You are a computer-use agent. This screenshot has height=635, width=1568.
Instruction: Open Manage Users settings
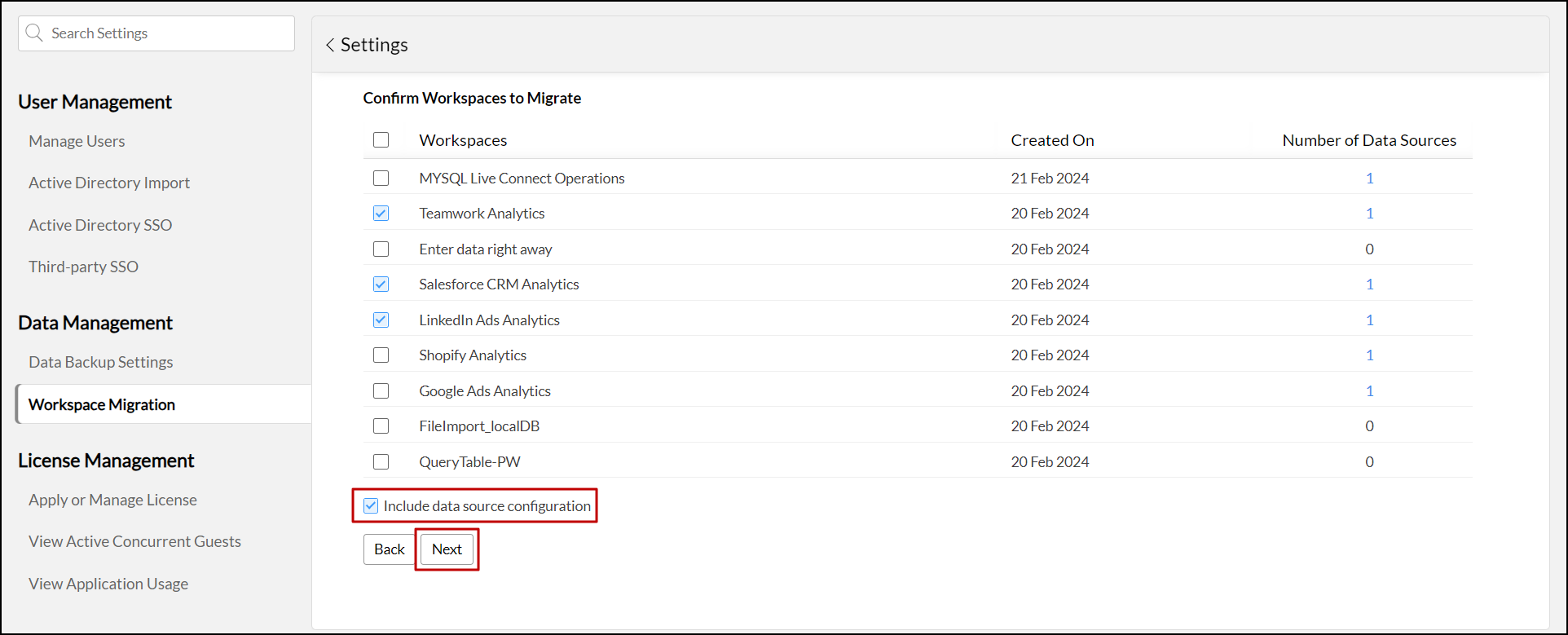tap(77, 141)
